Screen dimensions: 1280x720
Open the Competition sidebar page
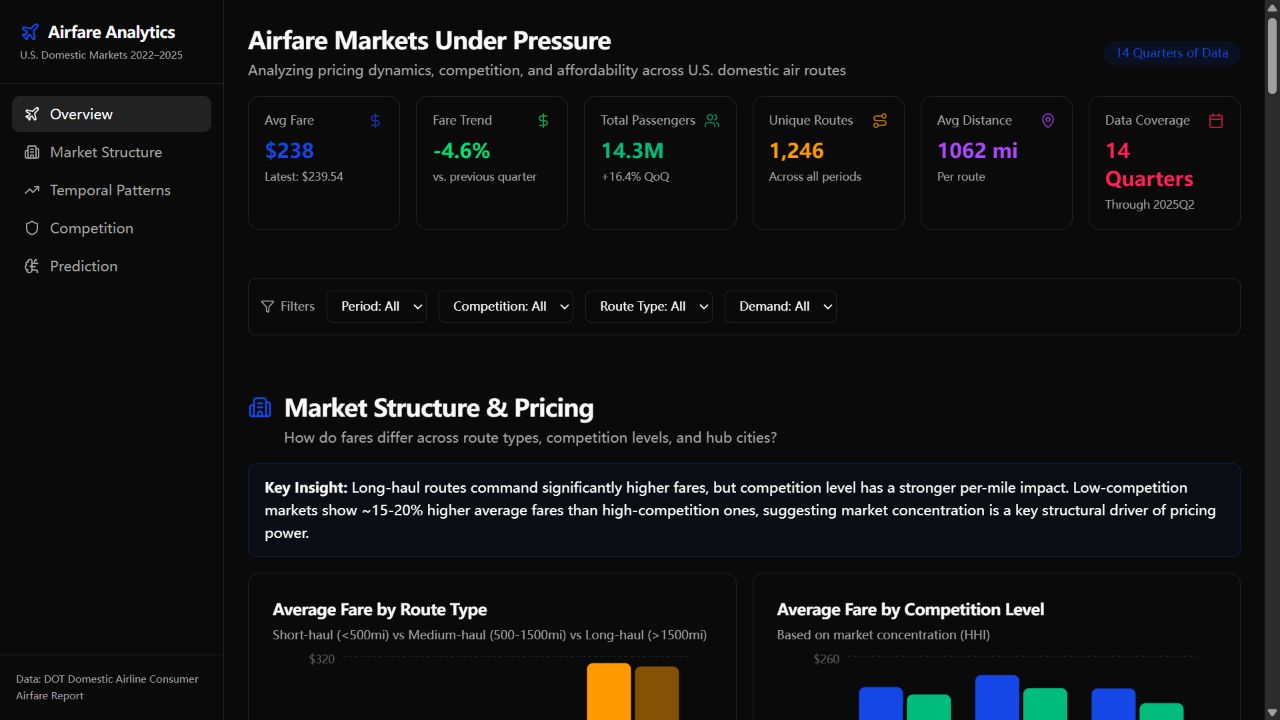(x=112, y=228)
